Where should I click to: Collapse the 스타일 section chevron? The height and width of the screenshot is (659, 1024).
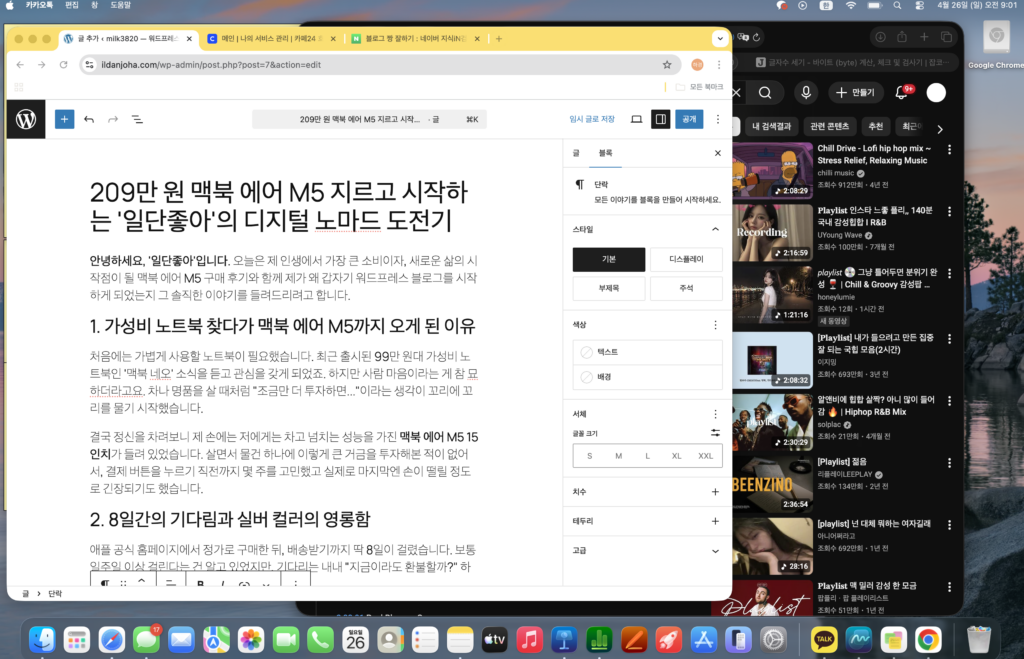tap(715, 229)
